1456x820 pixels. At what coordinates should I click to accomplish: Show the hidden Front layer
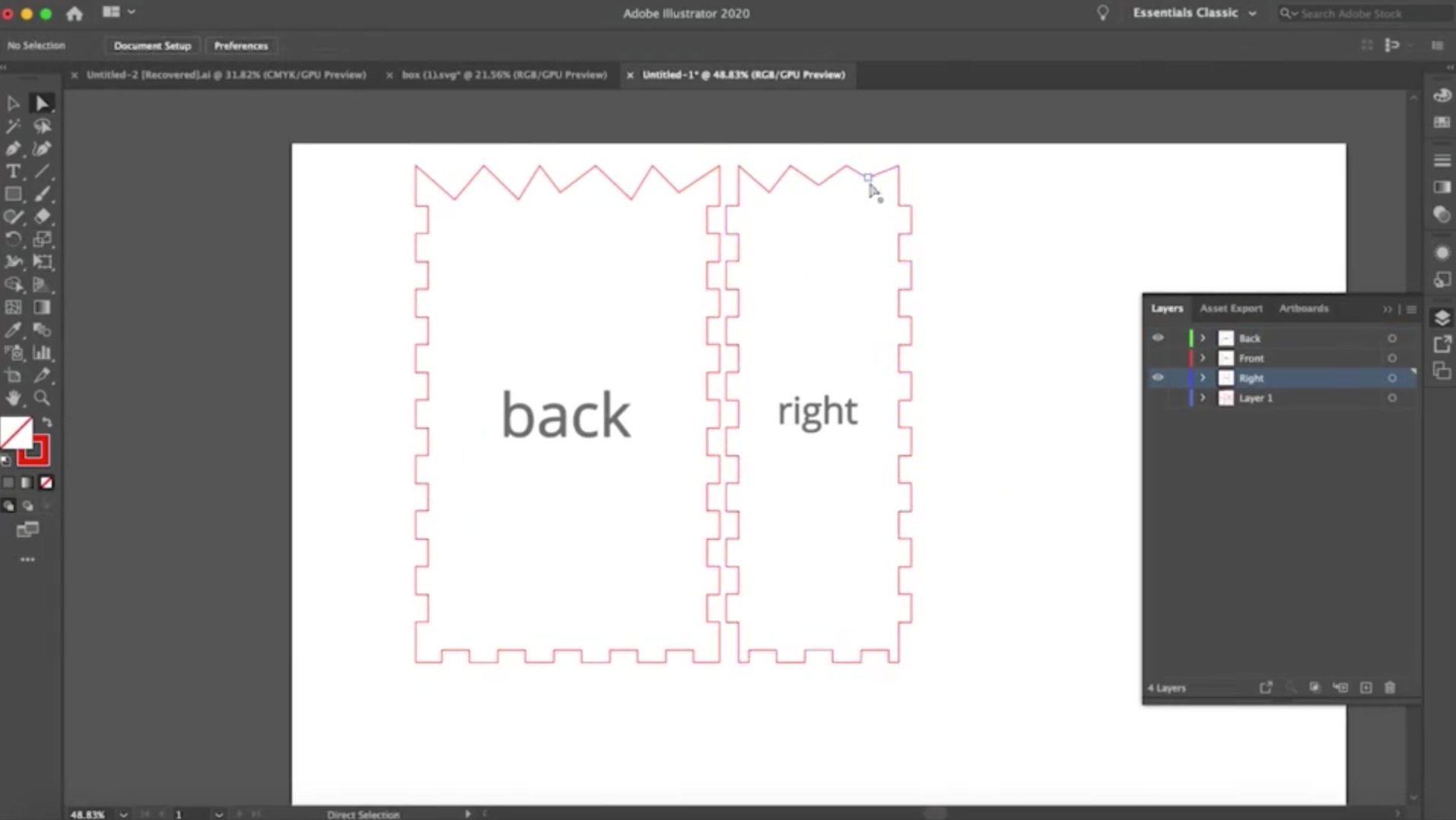(1158, 358)
